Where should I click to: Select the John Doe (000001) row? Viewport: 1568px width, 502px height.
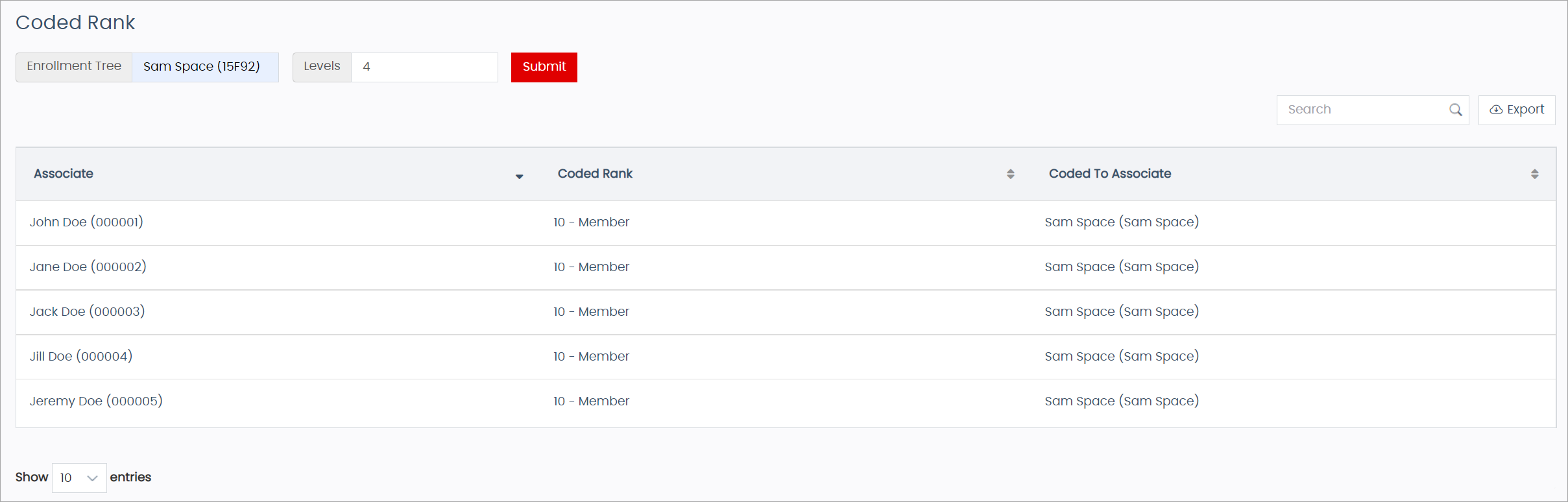point(86,222)
